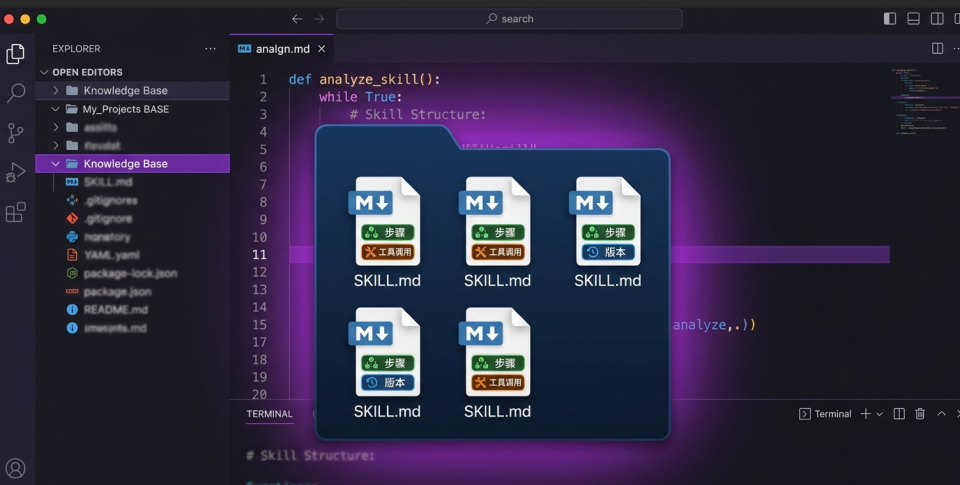Collapse the My_Projects BASE folder chevron
Screen dimensions: 960x485
pyautogui.click(x=56, y=109)
